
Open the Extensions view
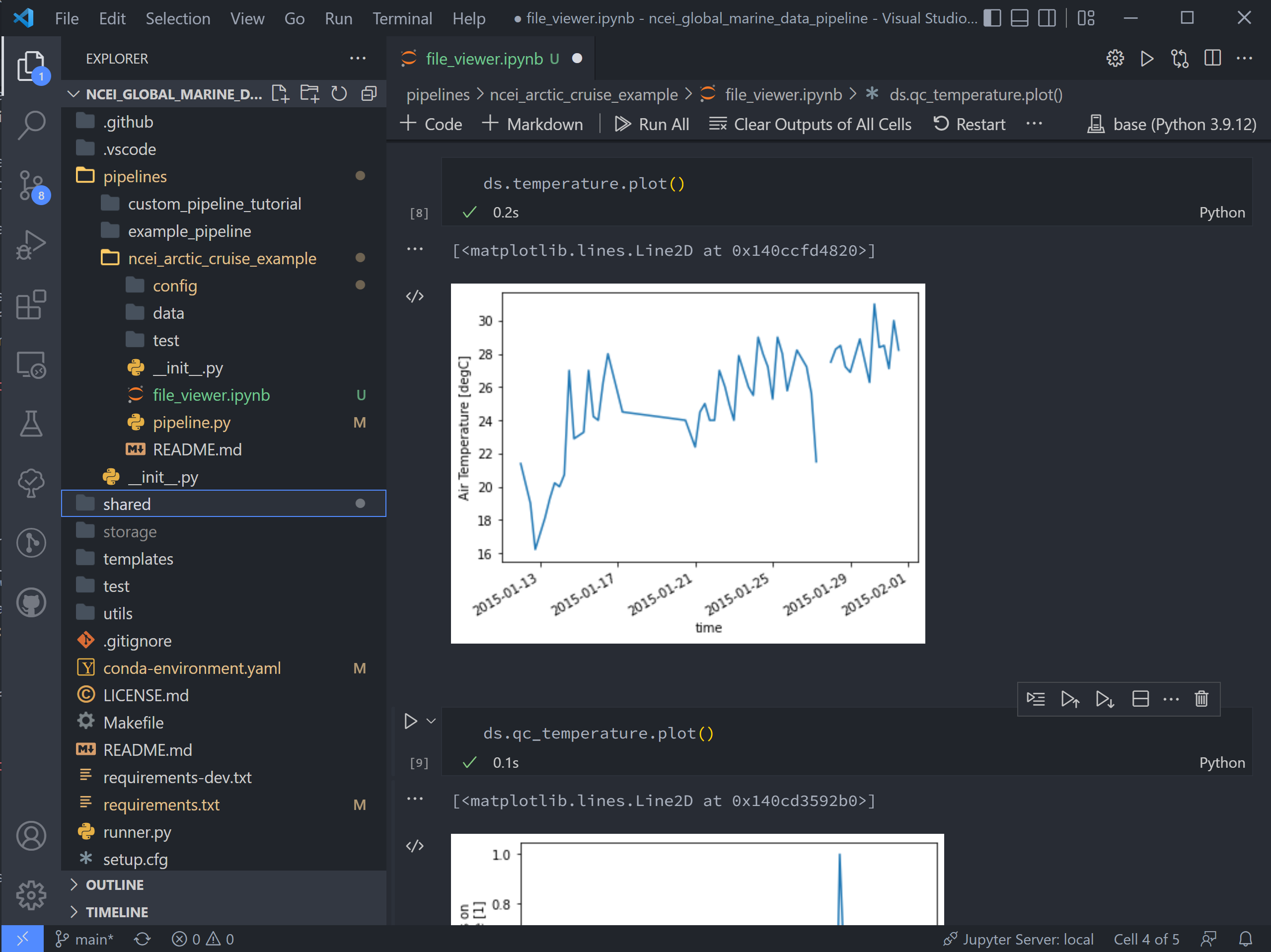point(31,304)
